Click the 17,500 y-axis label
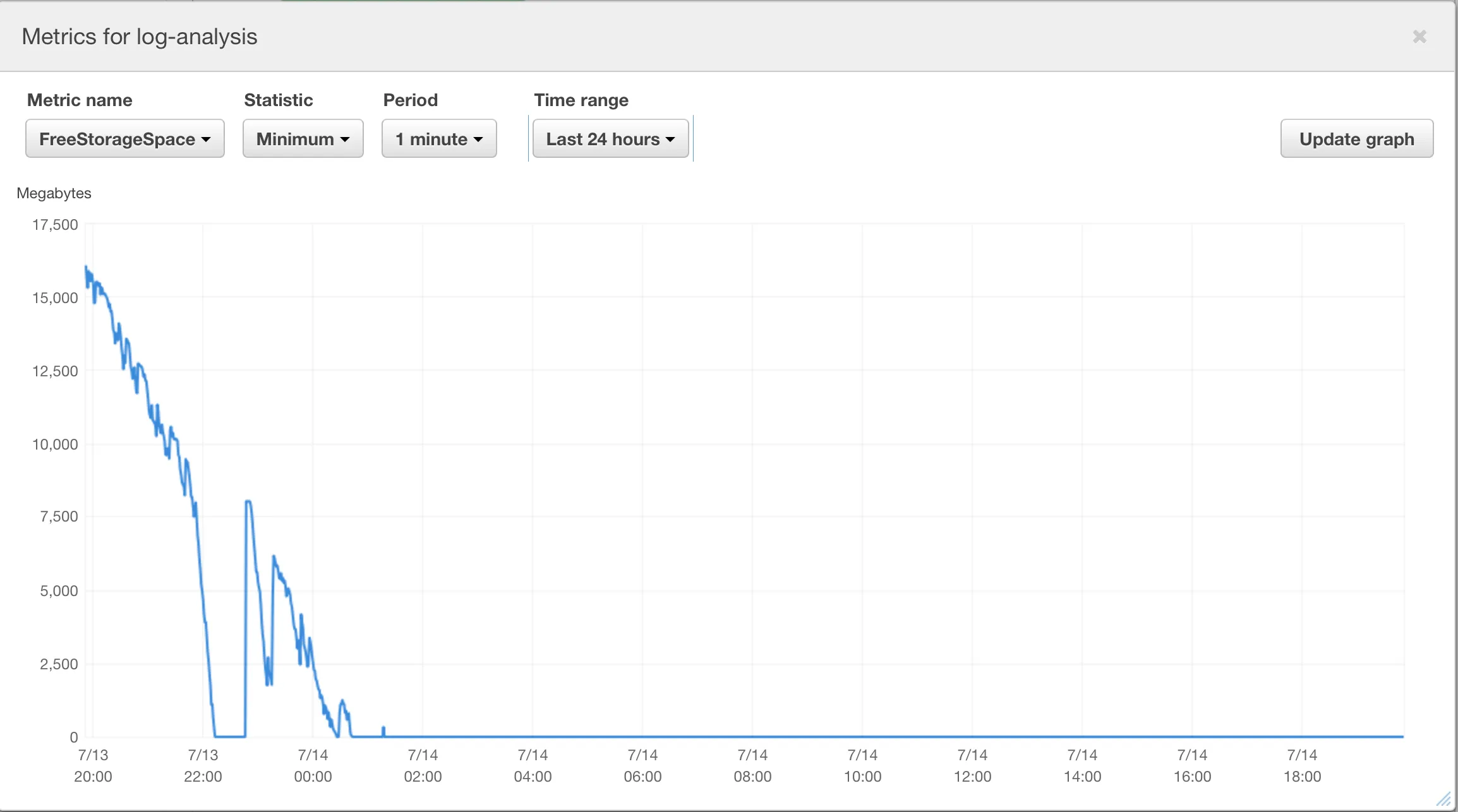 [x=55, y=225]
